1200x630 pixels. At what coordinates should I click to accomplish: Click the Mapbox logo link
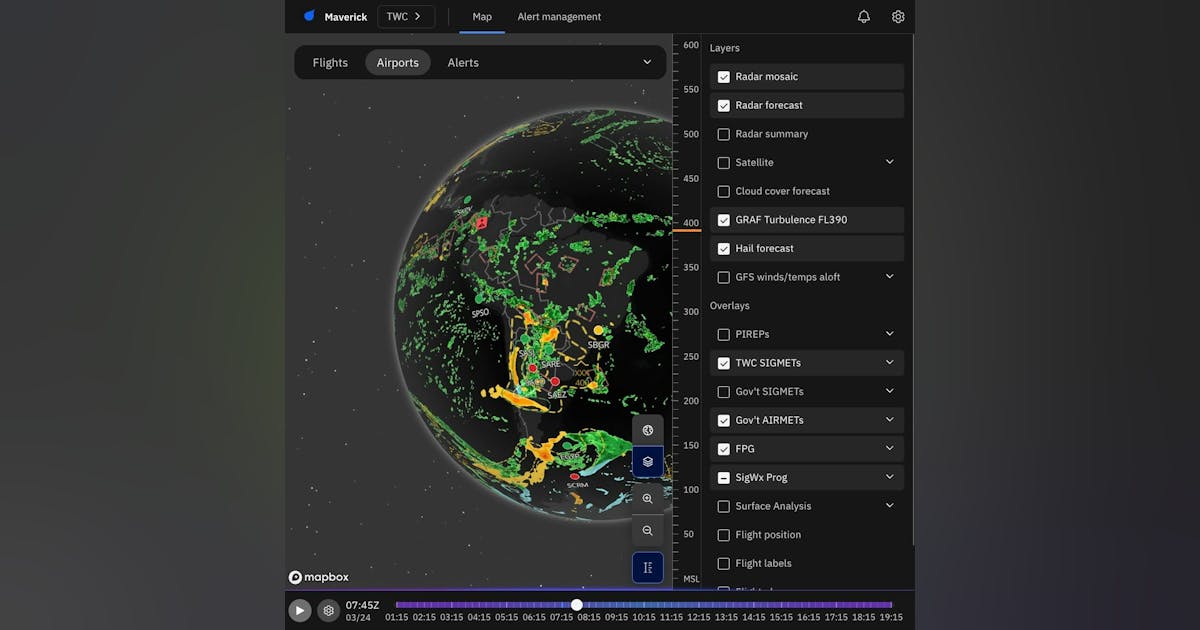(x=319, y=577)
